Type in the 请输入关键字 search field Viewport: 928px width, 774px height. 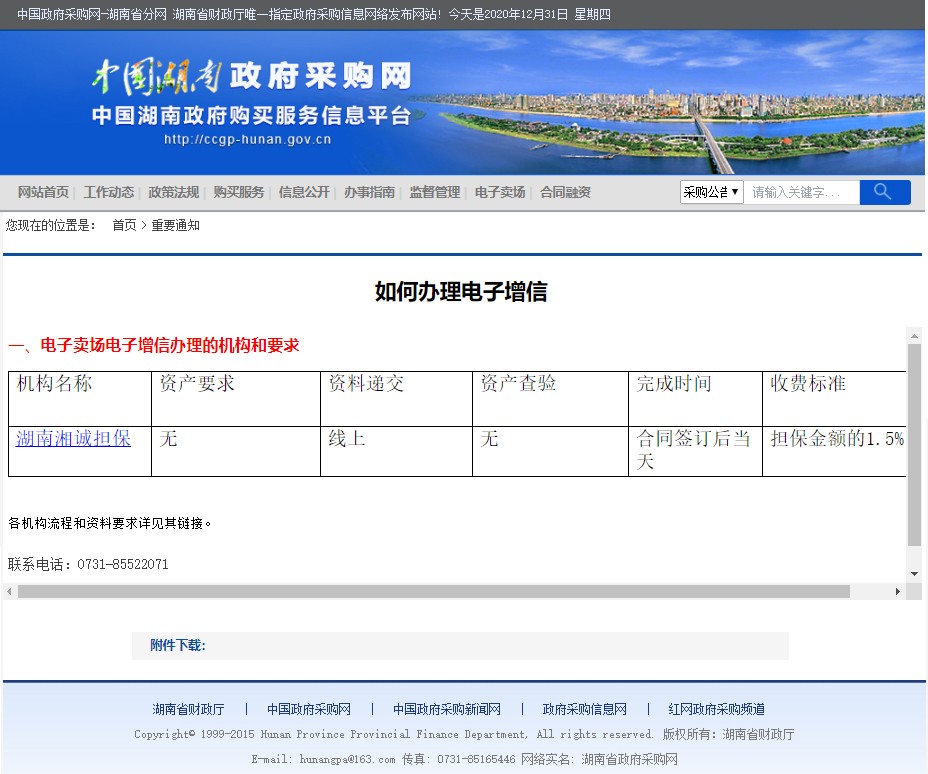pos(800,192)
